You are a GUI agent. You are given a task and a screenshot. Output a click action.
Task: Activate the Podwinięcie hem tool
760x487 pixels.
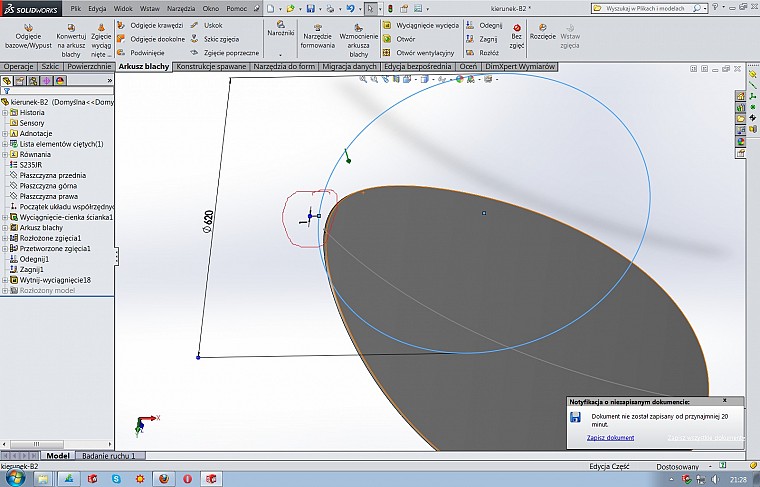pos(141,52)
